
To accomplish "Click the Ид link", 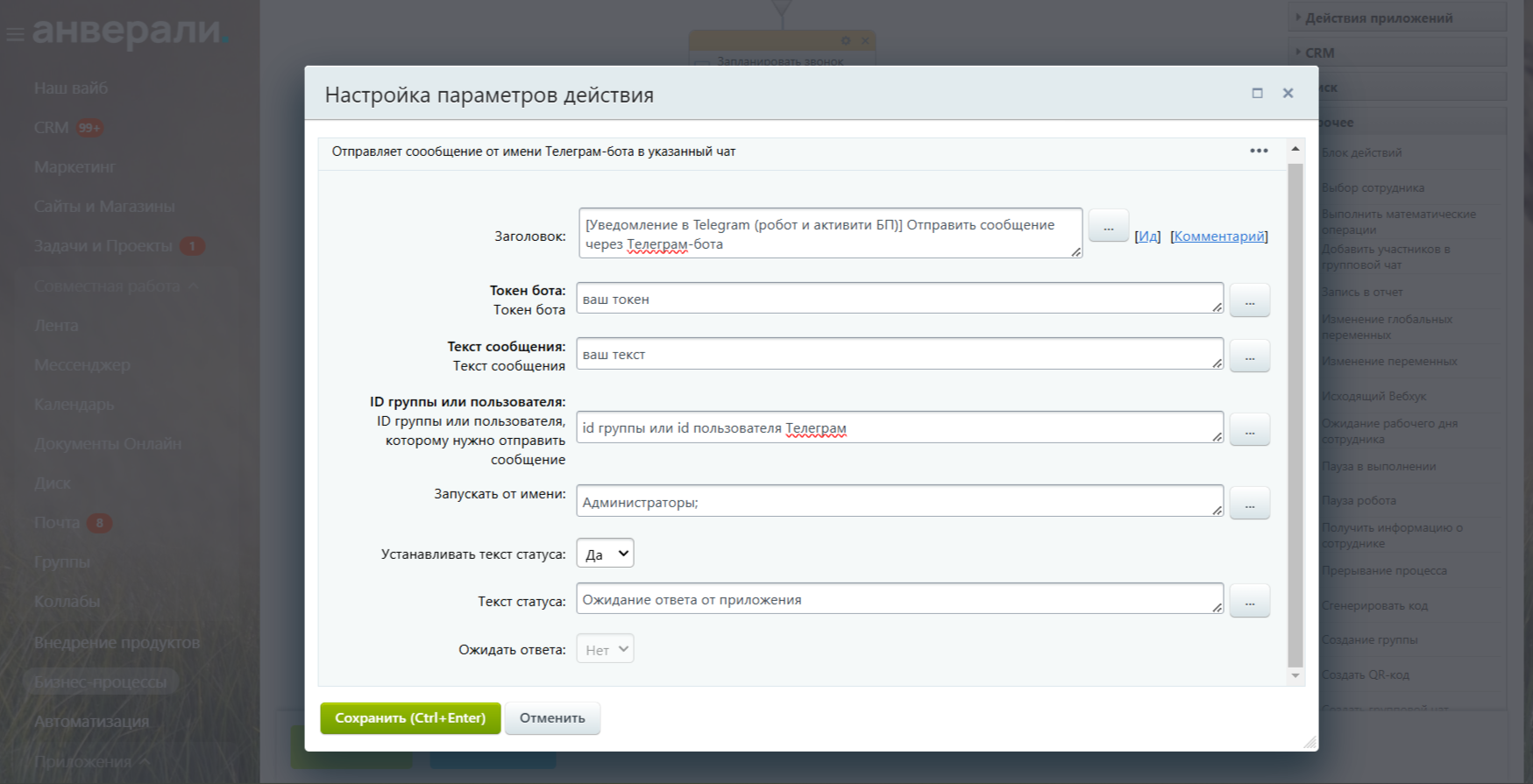I will coord(1147,237).
